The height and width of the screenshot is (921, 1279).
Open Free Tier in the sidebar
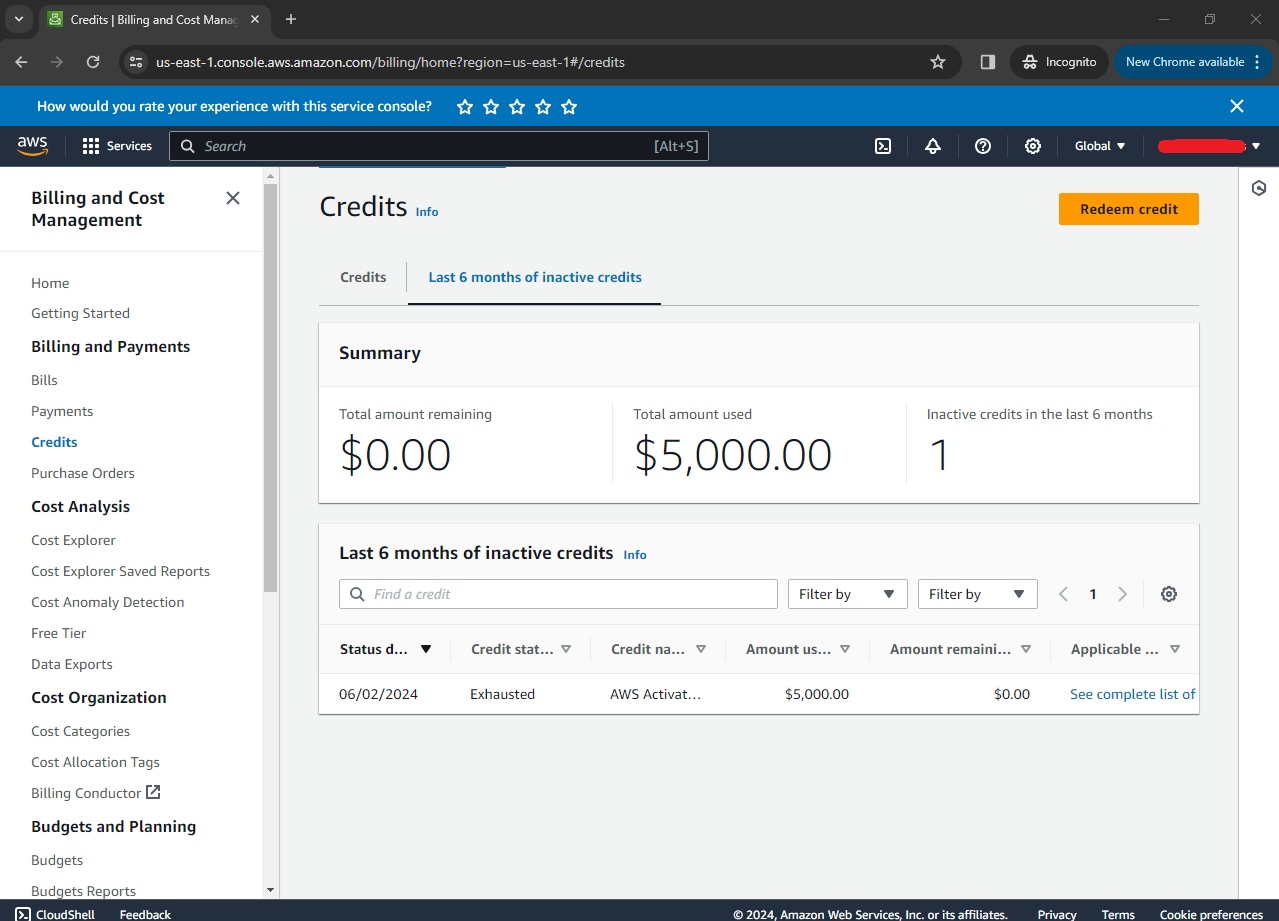pos(58,633)
